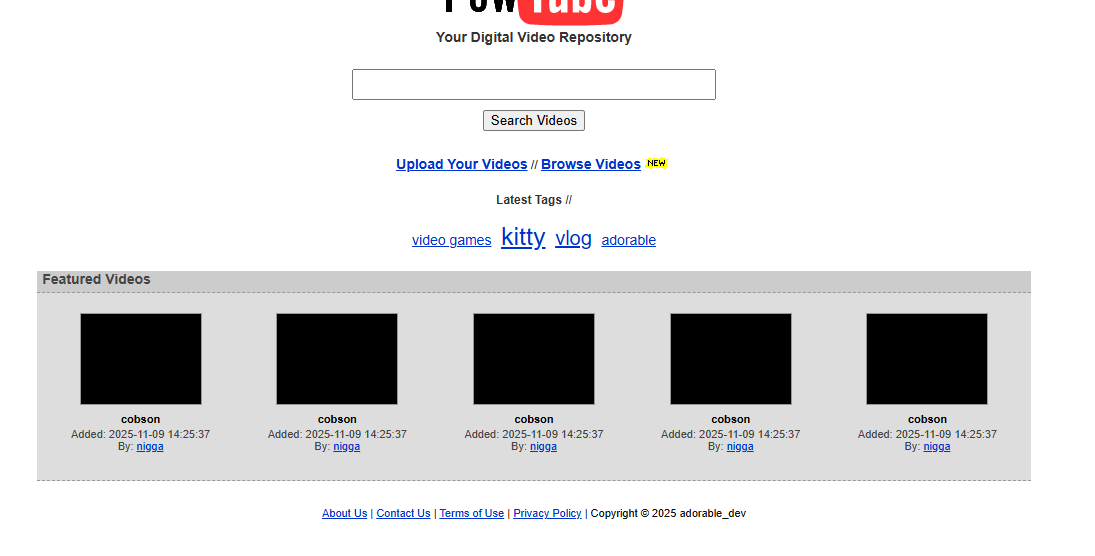Open the fifth featured video thumbnail
This screenshot has height=556, width=1095.
(x=927, y=359)
